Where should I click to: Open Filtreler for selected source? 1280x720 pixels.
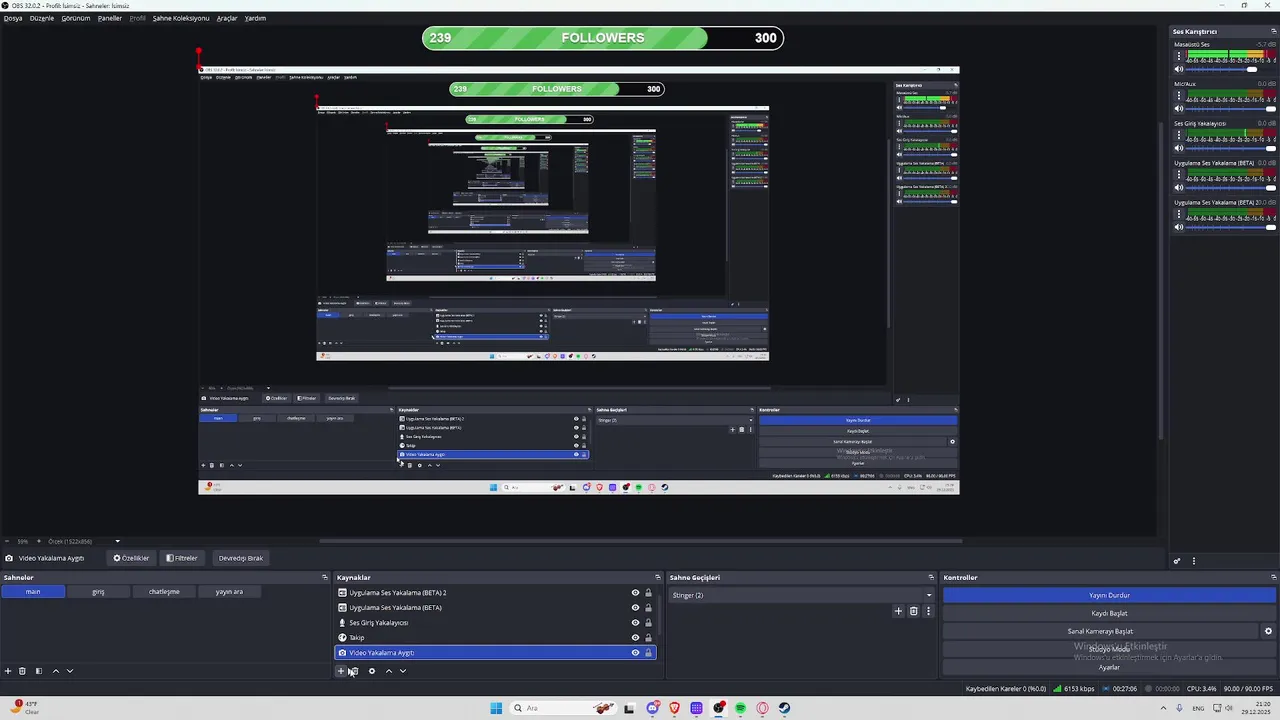[182, 558]
